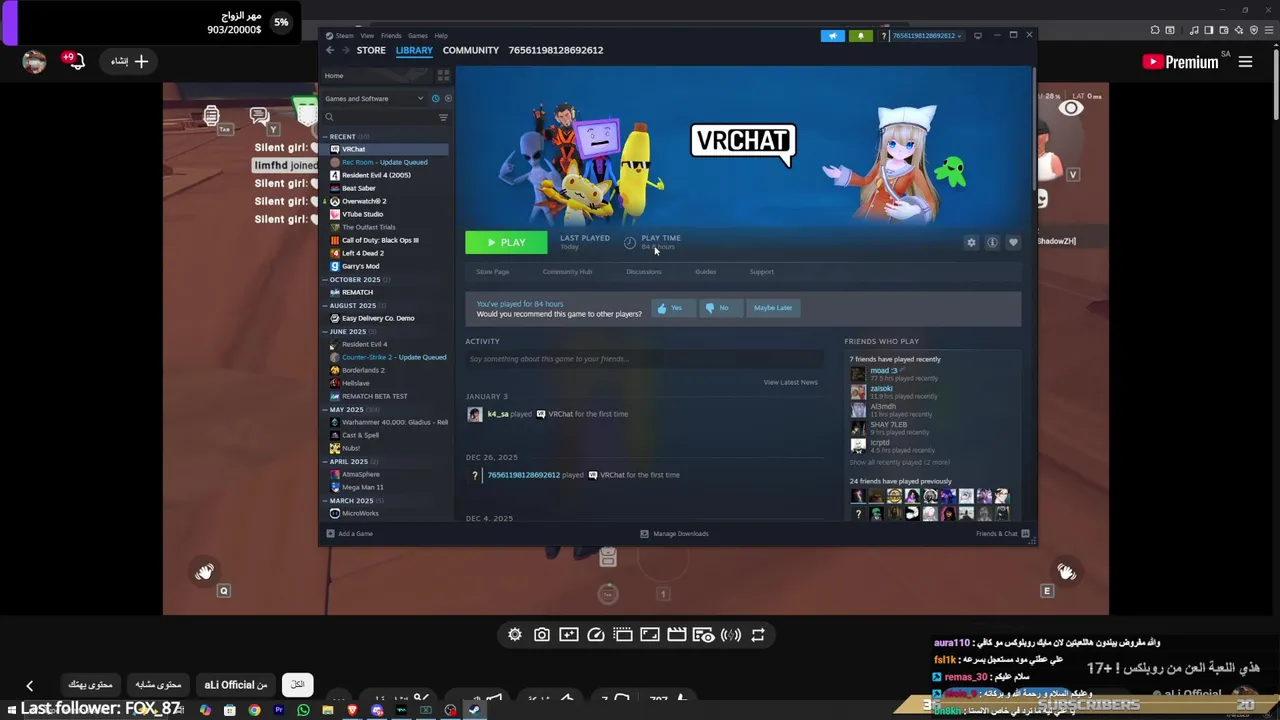This screenshot has width=1280, height=720.
Task: Click the library search field
Action: tap(380, 117)
